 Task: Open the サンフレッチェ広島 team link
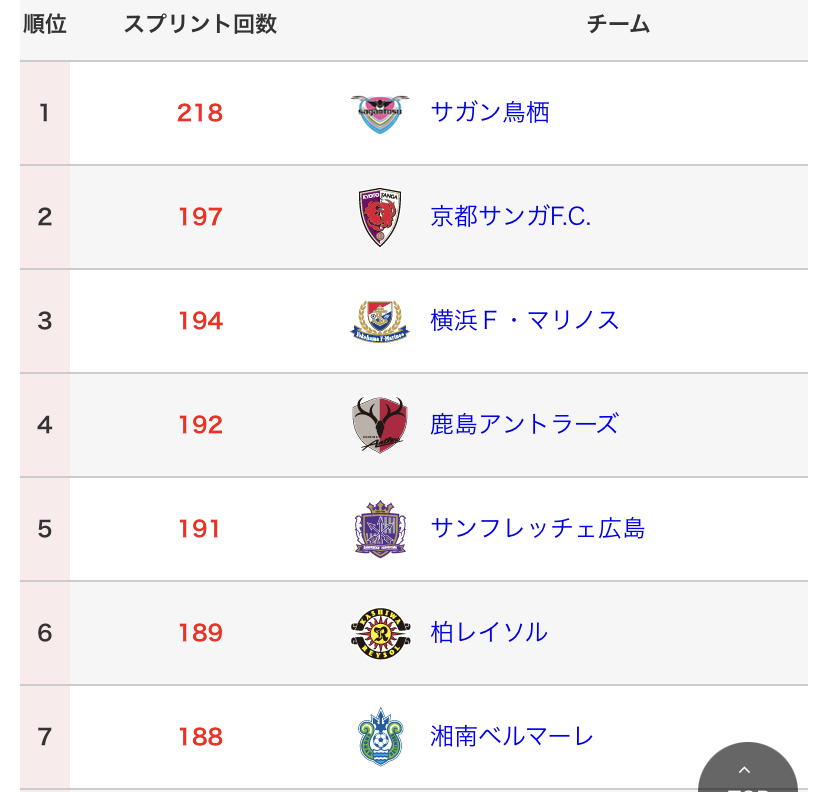coord(538,529)
